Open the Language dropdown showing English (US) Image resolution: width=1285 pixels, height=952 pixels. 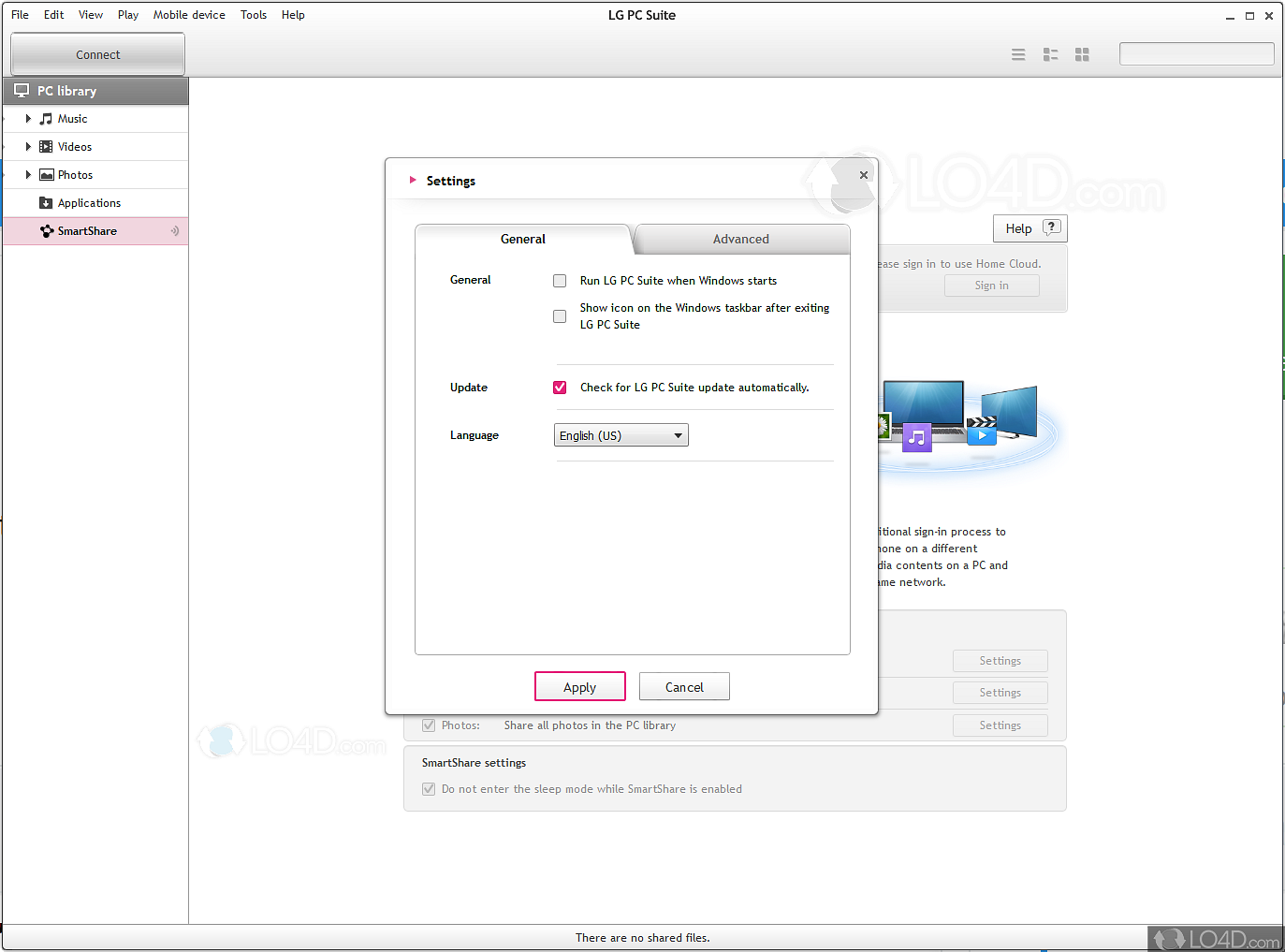621,435
